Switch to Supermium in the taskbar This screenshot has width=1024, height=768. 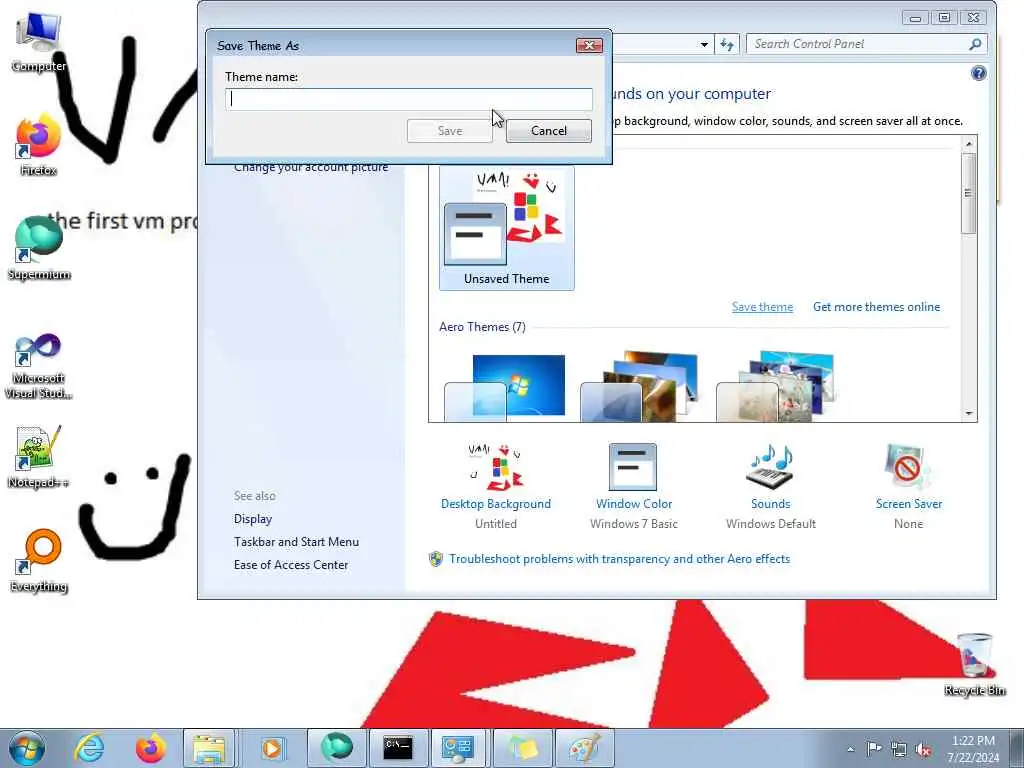coord(336,748)
